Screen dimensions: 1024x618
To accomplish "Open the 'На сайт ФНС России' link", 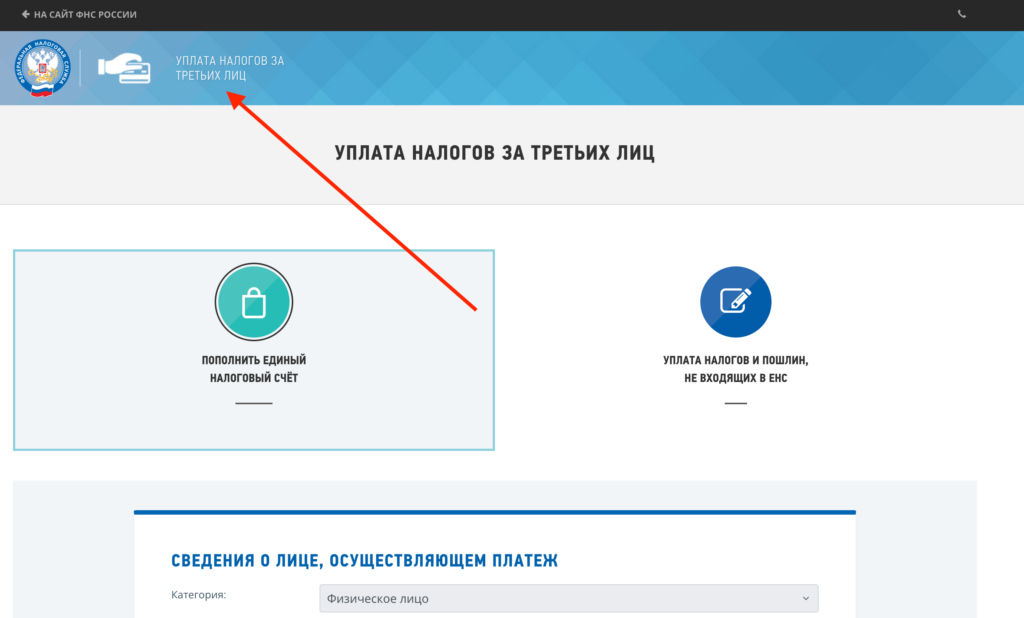I will click(x=85, y=15).
